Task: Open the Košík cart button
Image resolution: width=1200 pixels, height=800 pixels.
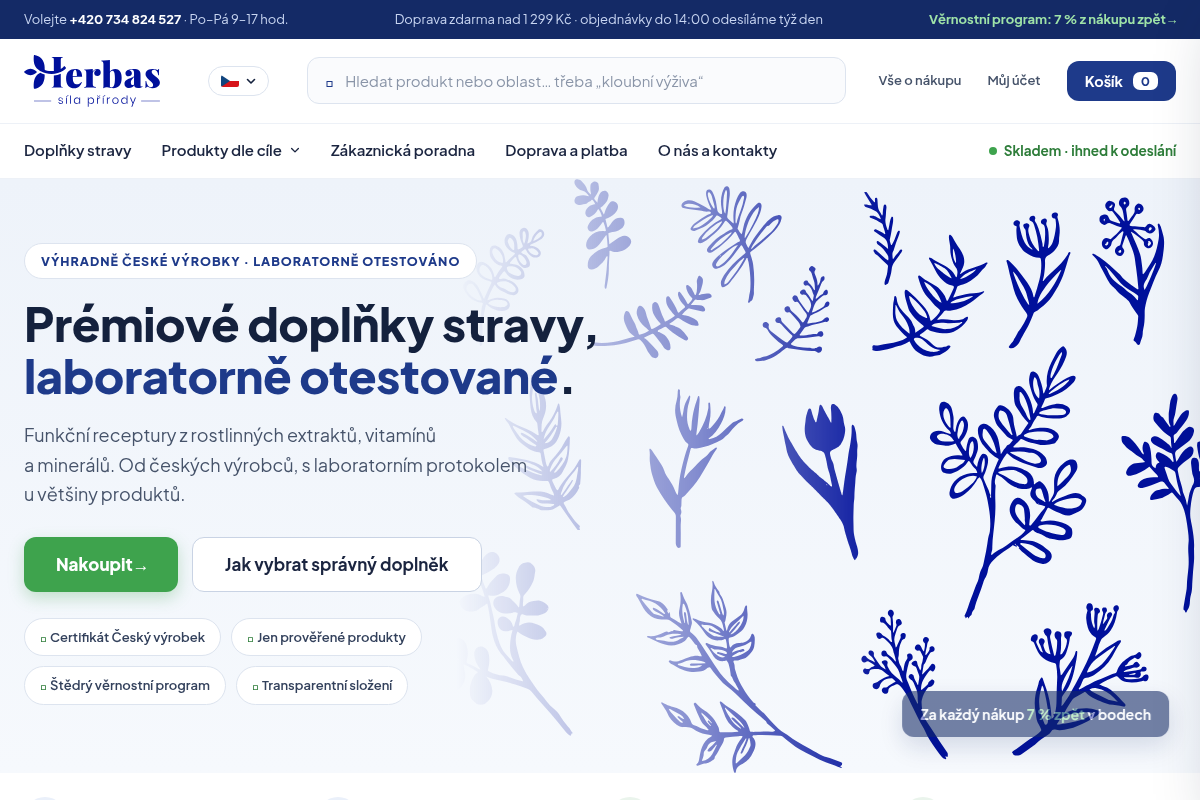Action: pyautogui.click(x=1121, y=81)
